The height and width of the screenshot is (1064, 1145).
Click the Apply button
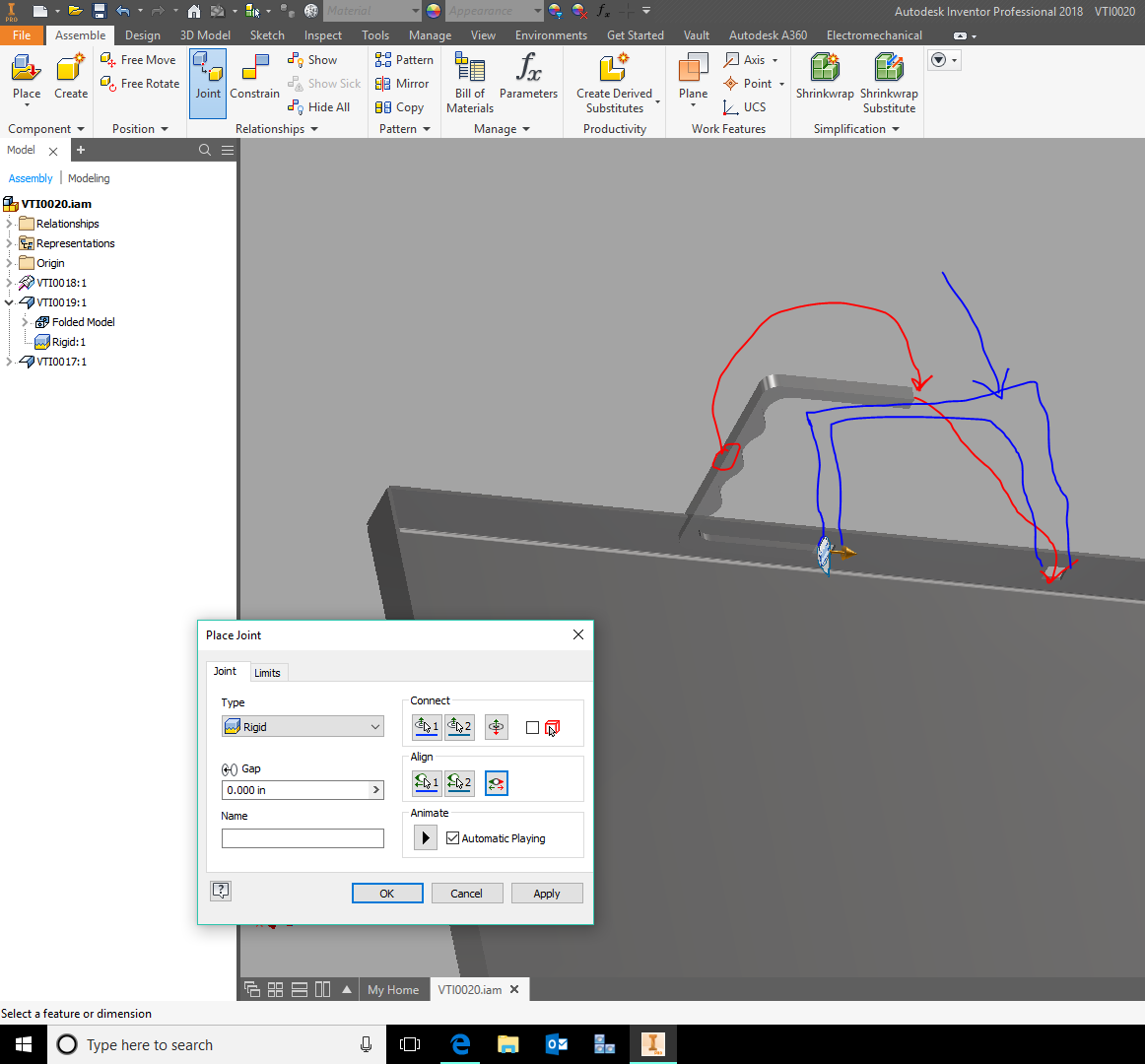point(547,893)
